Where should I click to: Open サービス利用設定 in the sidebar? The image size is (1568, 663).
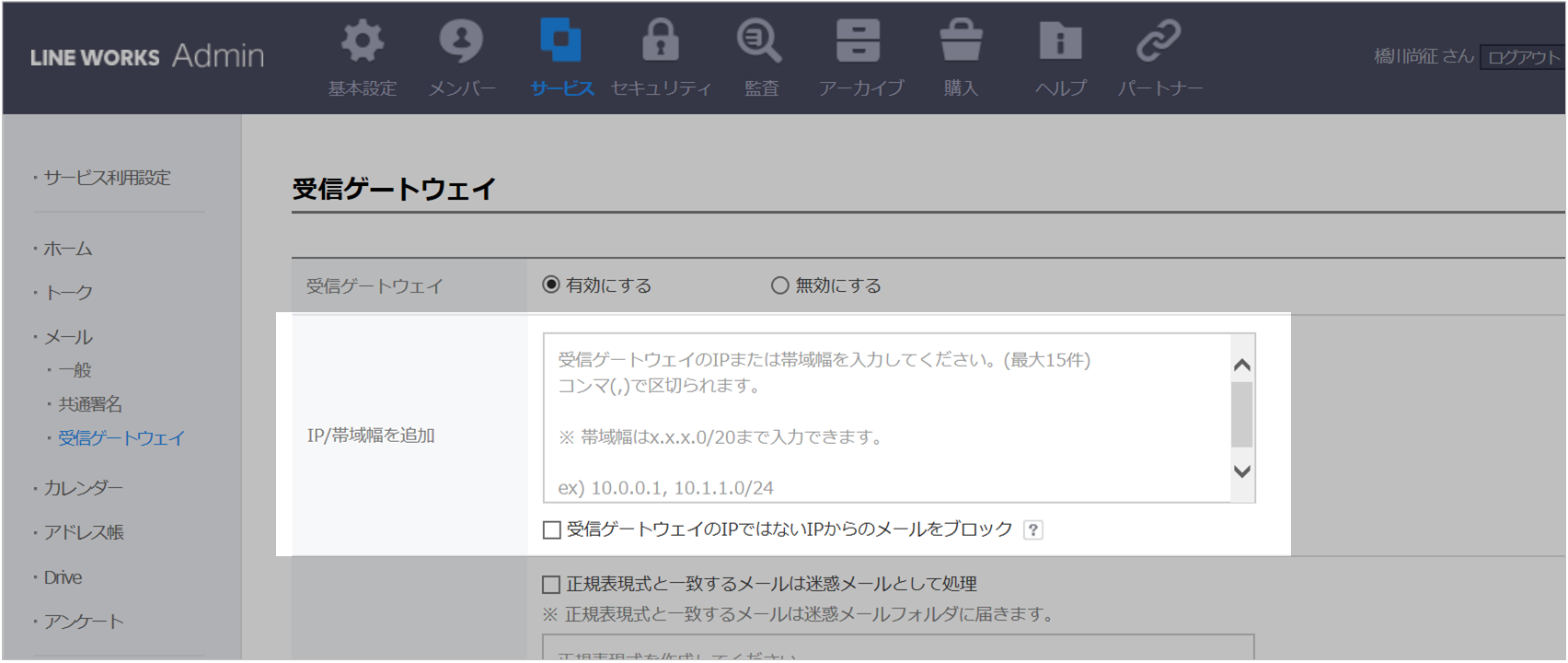107,178
